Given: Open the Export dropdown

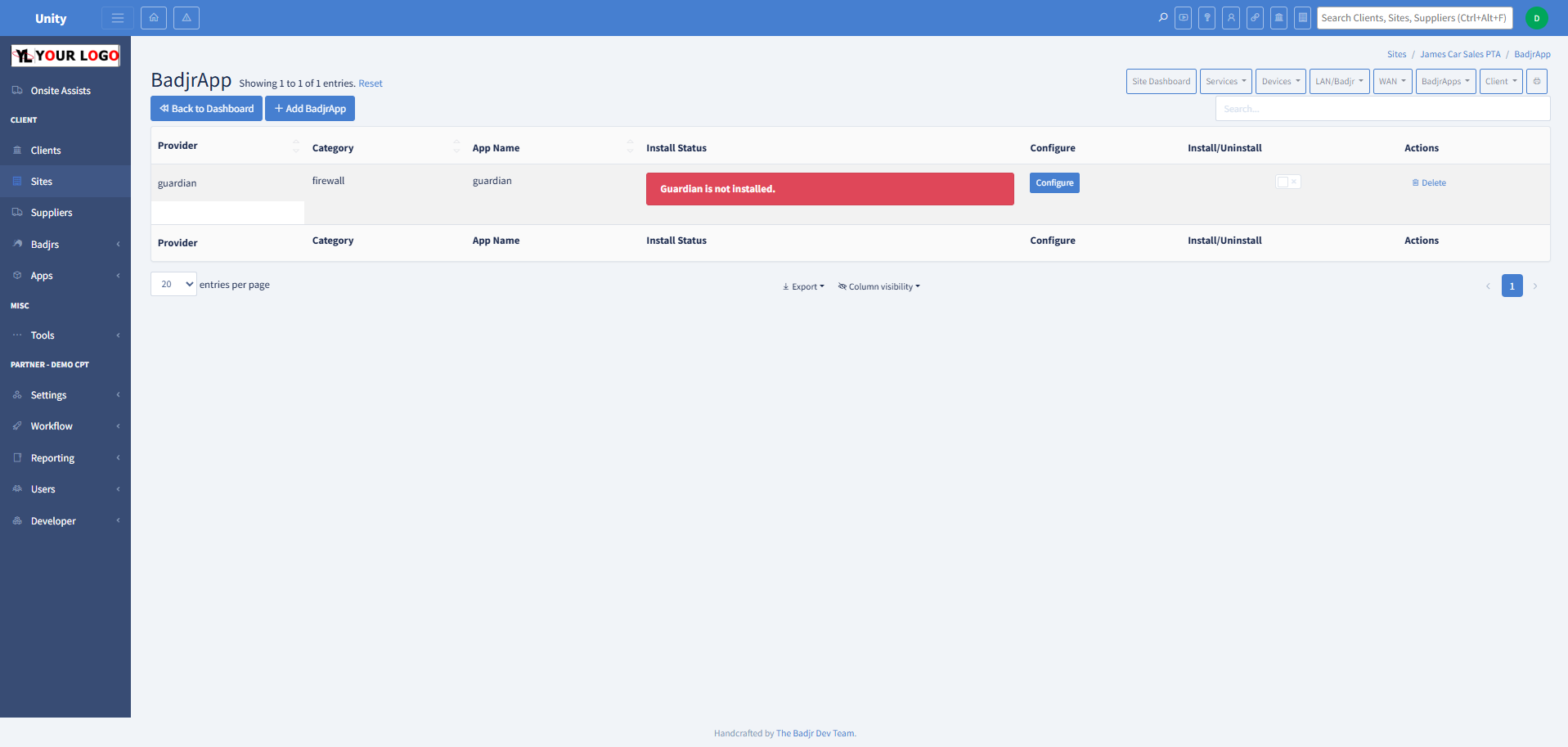Looking at the screenshot, I should pyautogui.click(x=803, y=286).
